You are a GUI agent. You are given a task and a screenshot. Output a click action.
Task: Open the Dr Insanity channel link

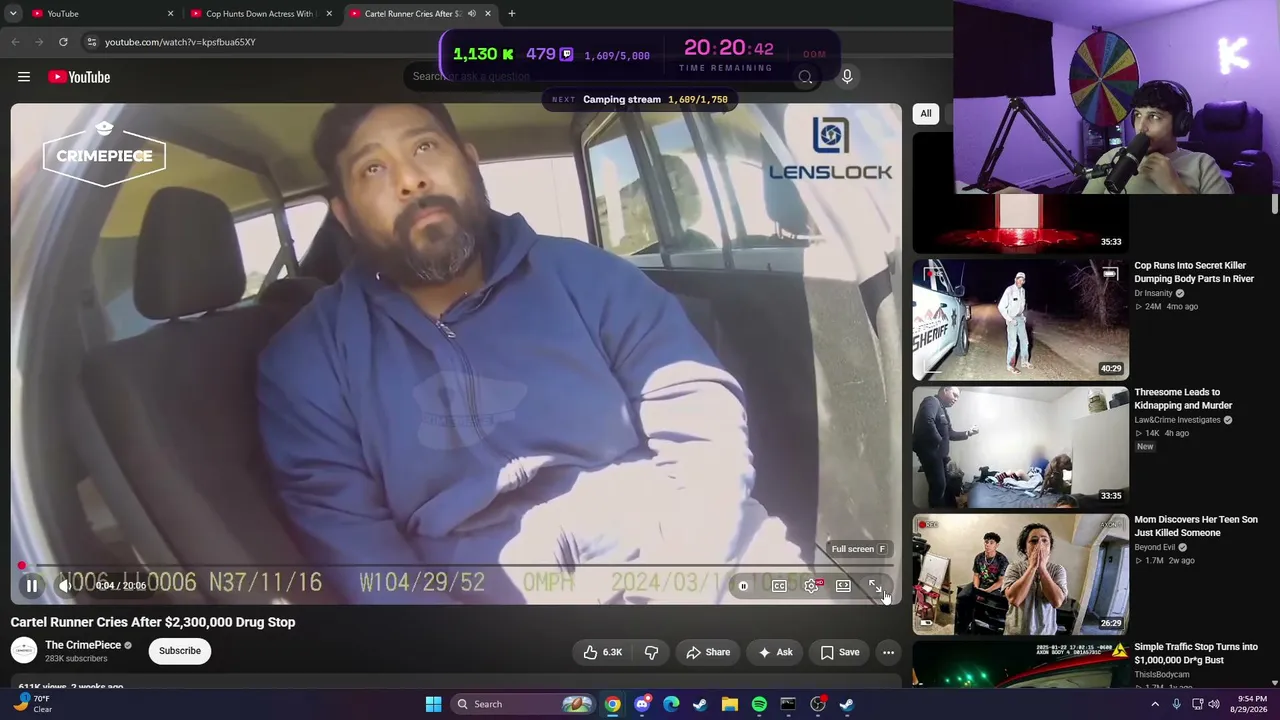pyautogui.click(x=1153, y=294)
